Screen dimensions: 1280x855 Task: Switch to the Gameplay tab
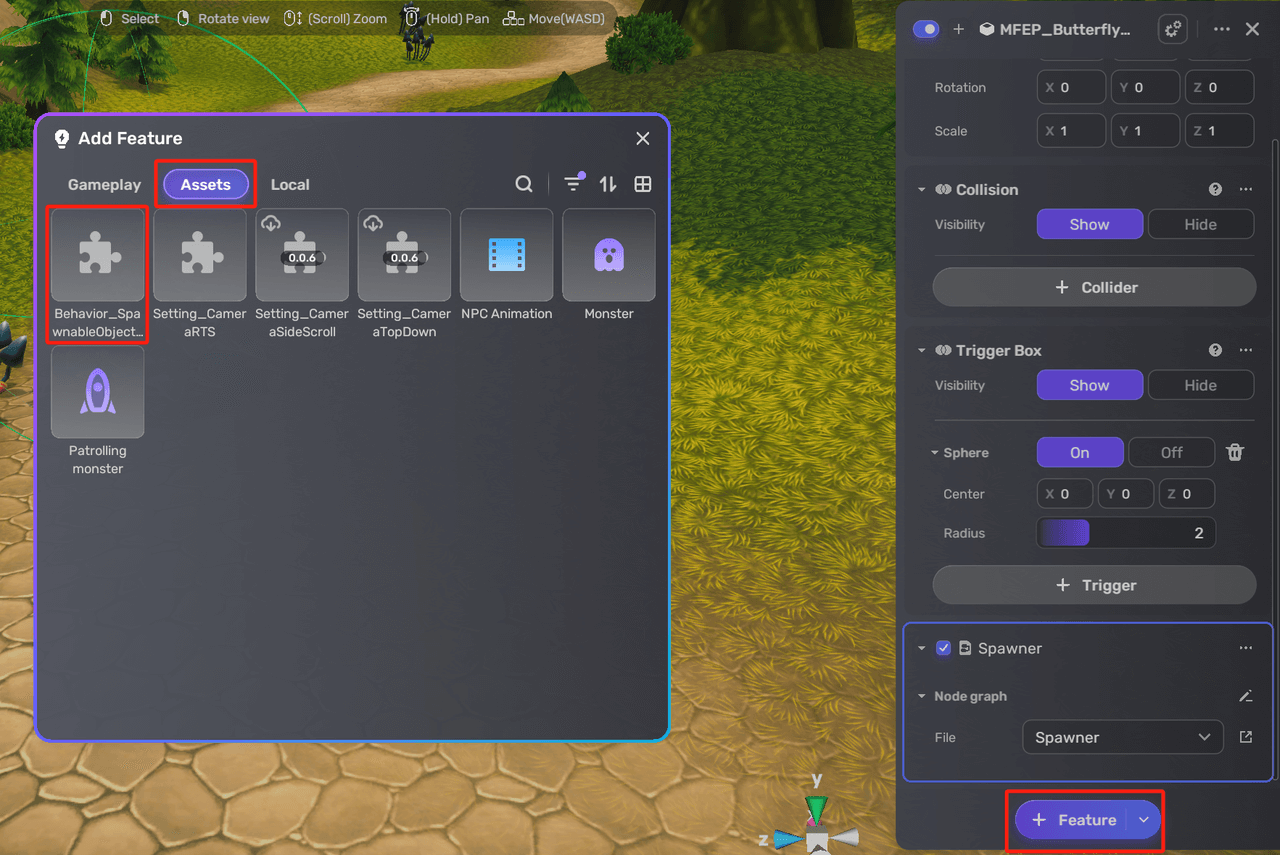coord(104,184)
